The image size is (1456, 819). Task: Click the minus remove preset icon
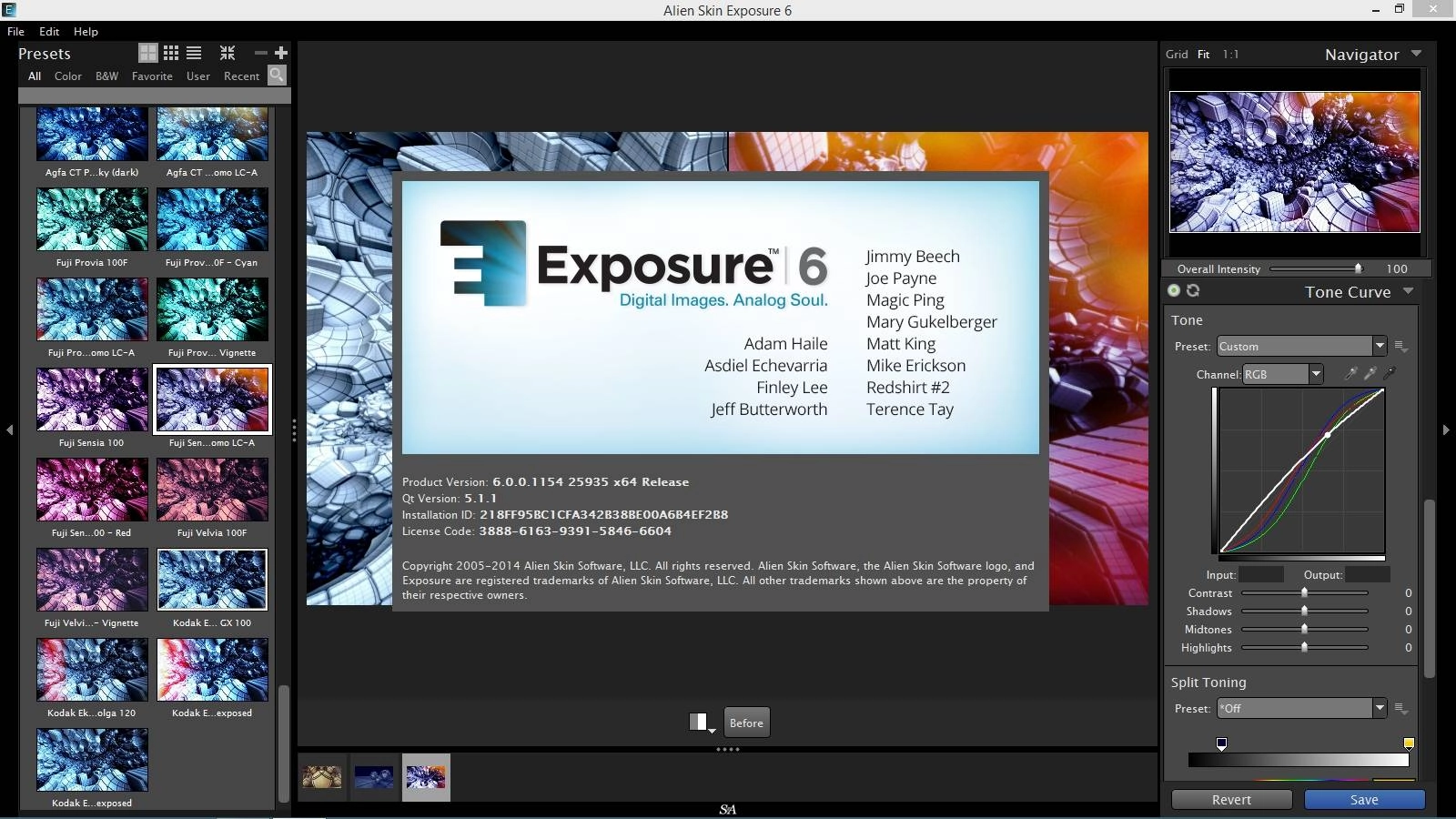(260, 53)
